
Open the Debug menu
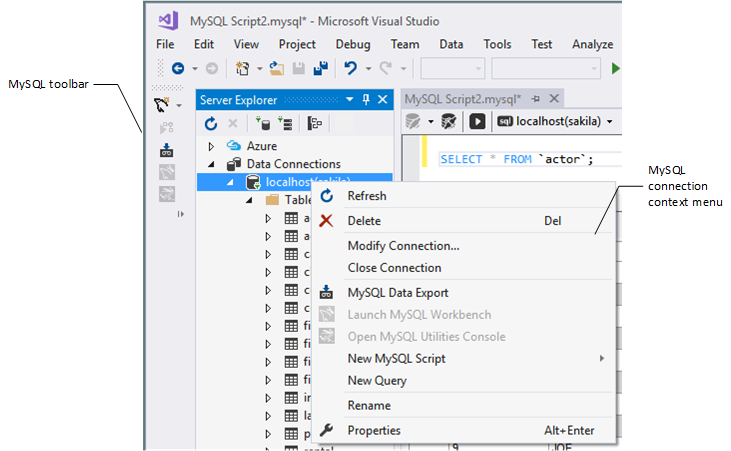353,44
